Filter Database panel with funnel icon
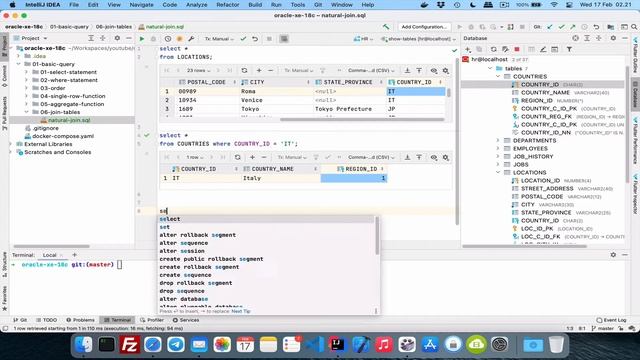The image size is (640, 360). (569, 49)
